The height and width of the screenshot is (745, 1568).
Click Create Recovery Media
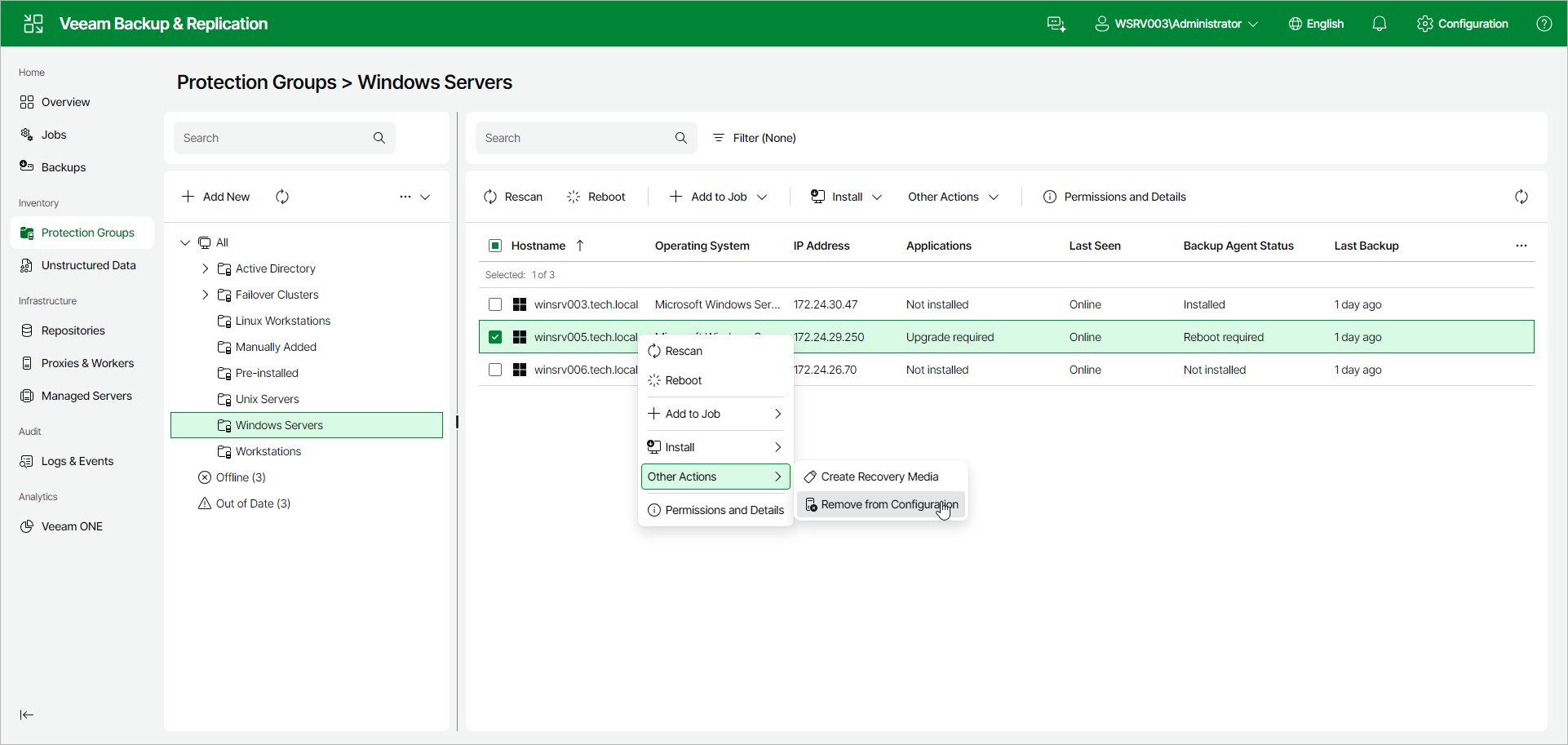tap(881, 477)
